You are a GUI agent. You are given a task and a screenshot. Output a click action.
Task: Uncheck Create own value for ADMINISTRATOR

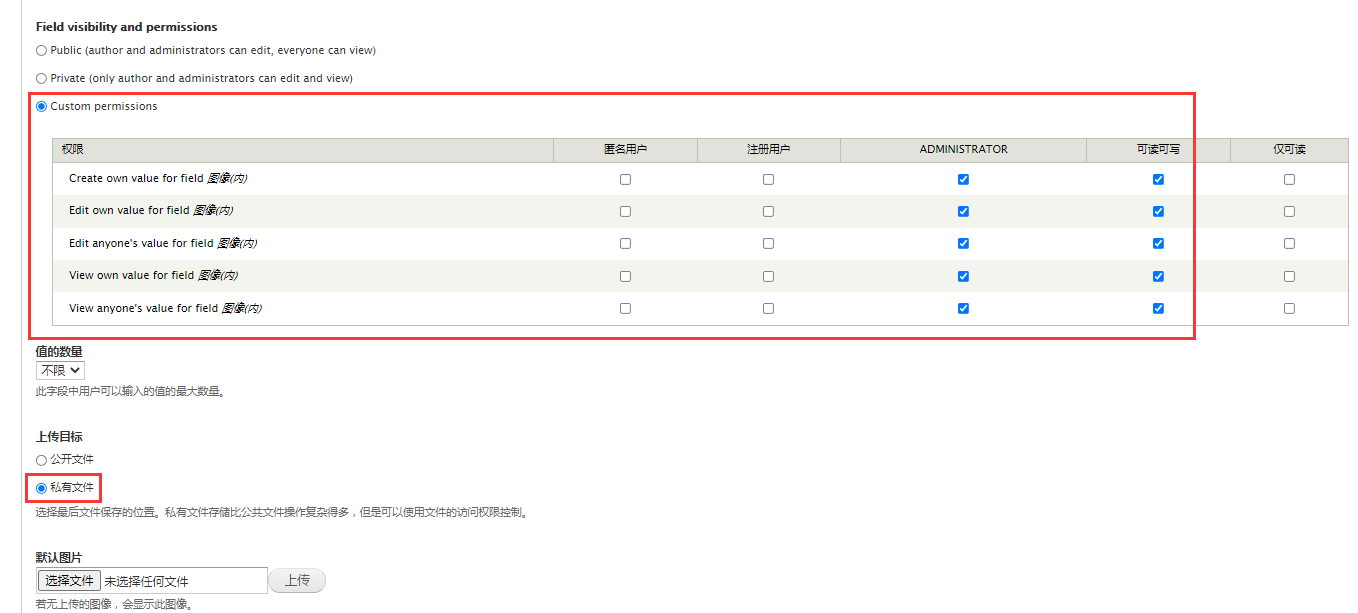point(963,179)
